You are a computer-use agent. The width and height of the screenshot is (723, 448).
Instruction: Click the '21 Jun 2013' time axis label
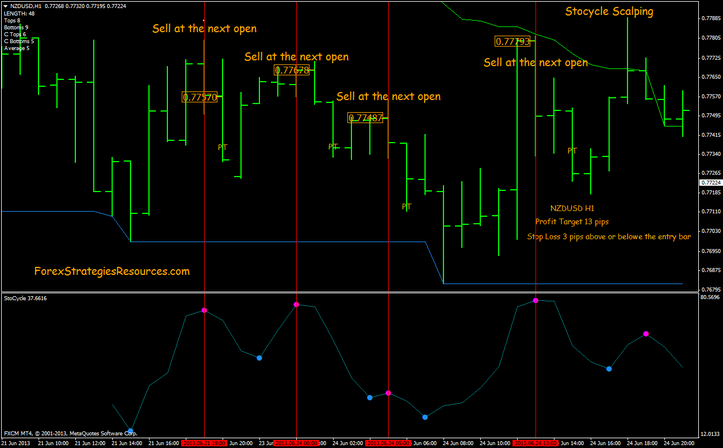pyautogui.click(x=16, y=443)
